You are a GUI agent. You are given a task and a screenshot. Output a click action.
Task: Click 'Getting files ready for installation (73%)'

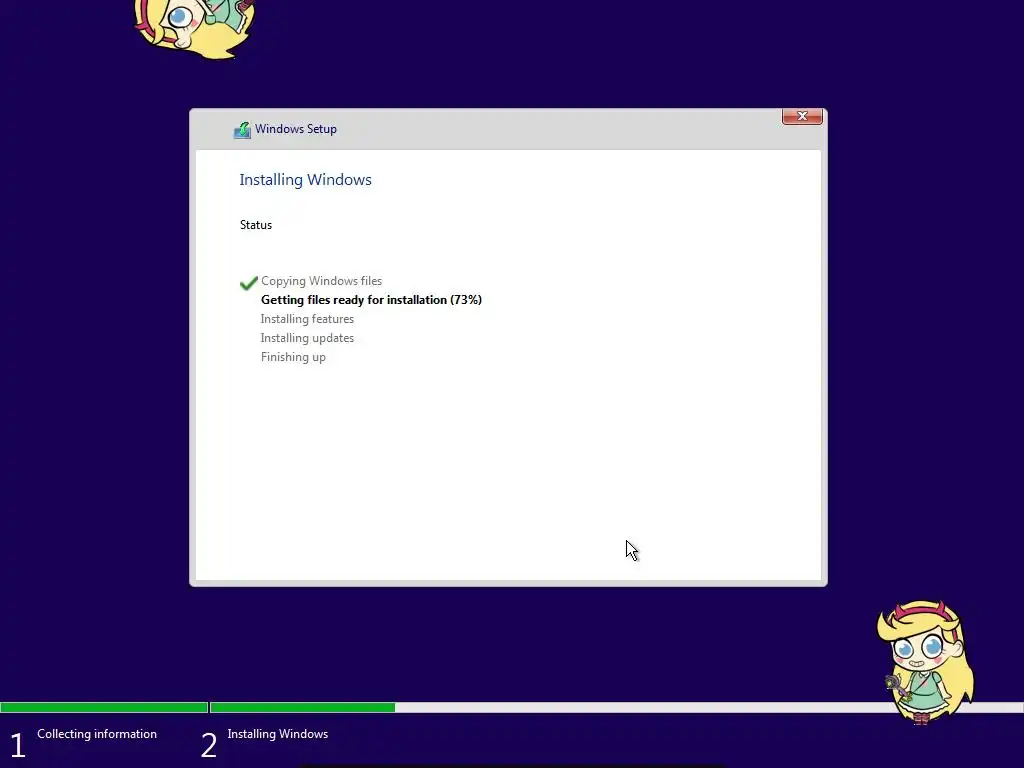click(371, 300)
